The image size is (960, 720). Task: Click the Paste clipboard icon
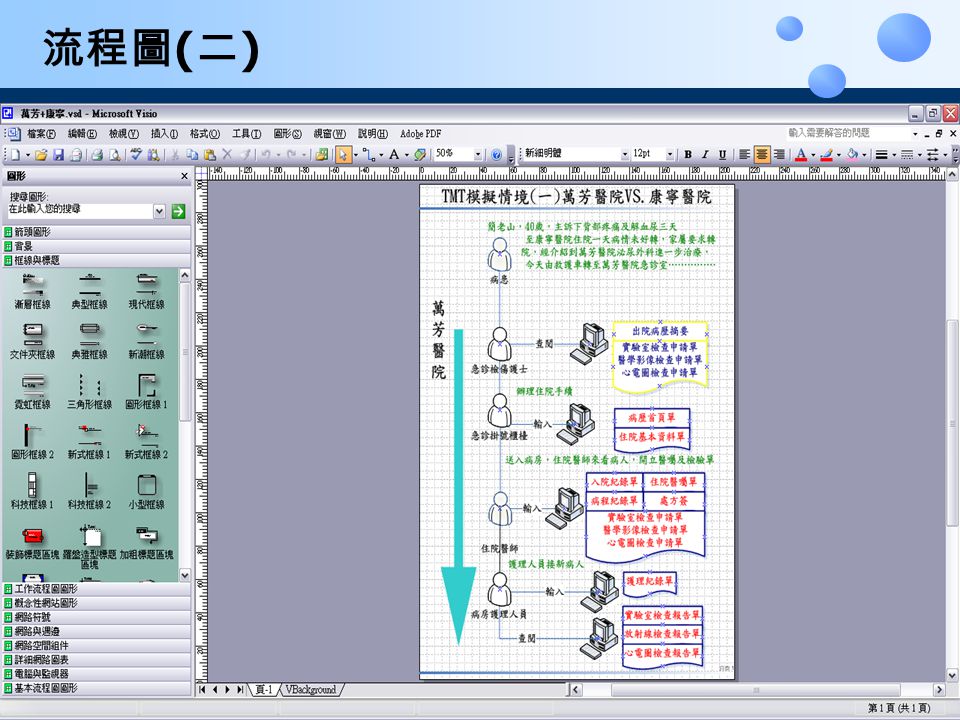tap(209, 155)
